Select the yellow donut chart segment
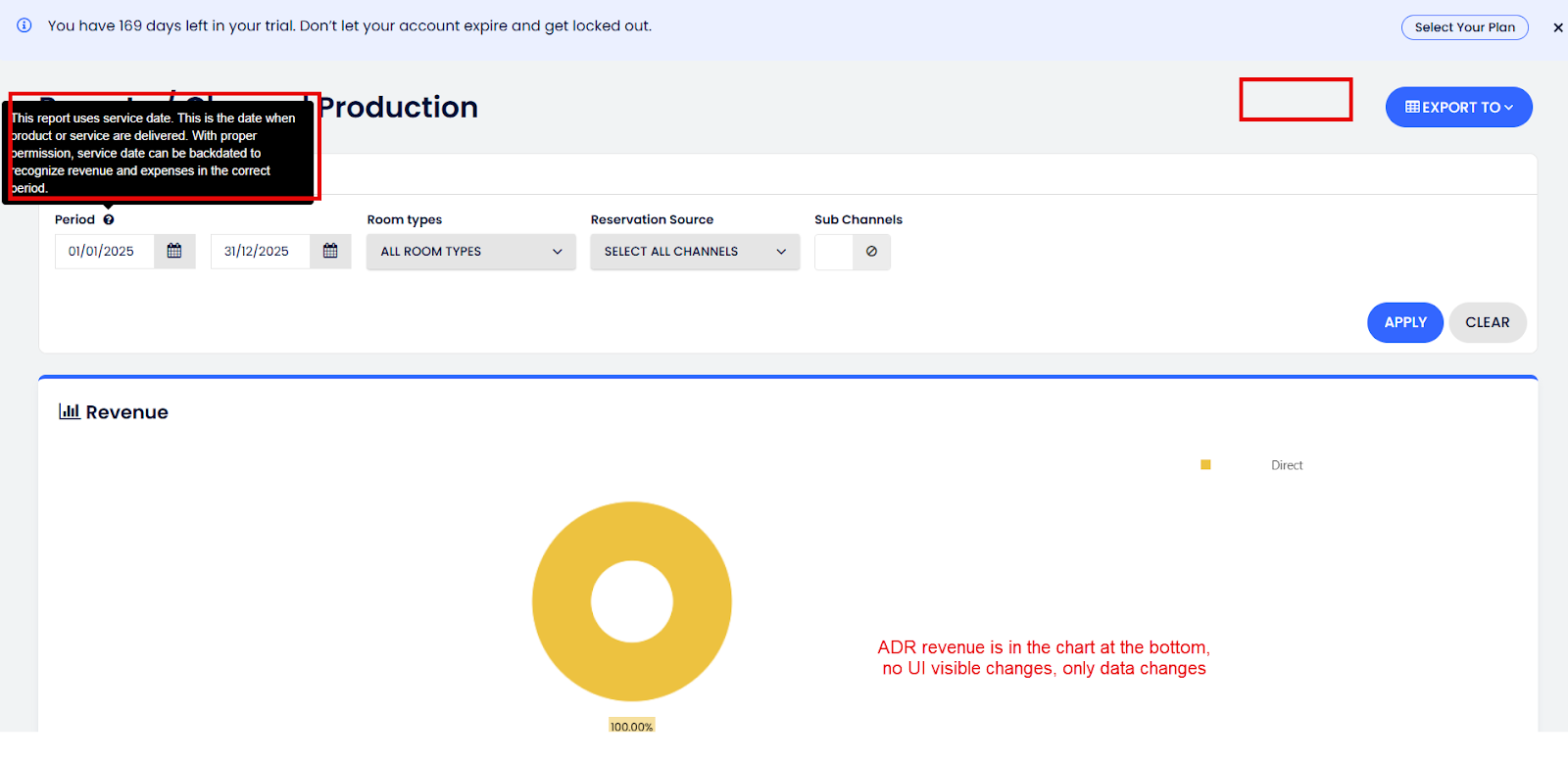Screen dimensions: 1568x761 coord(563,601)
